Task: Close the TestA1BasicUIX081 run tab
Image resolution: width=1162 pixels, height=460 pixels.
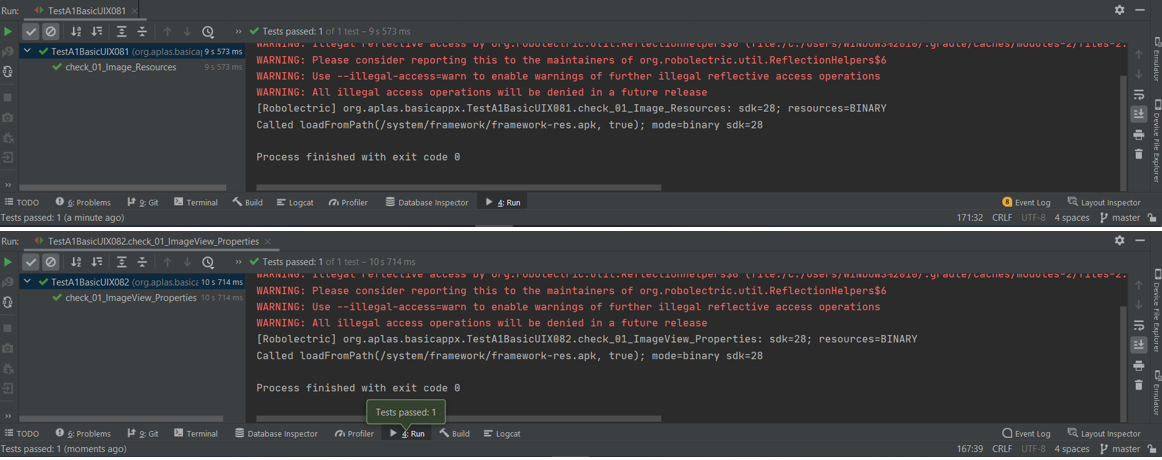Action: click(x=135, y=10)
